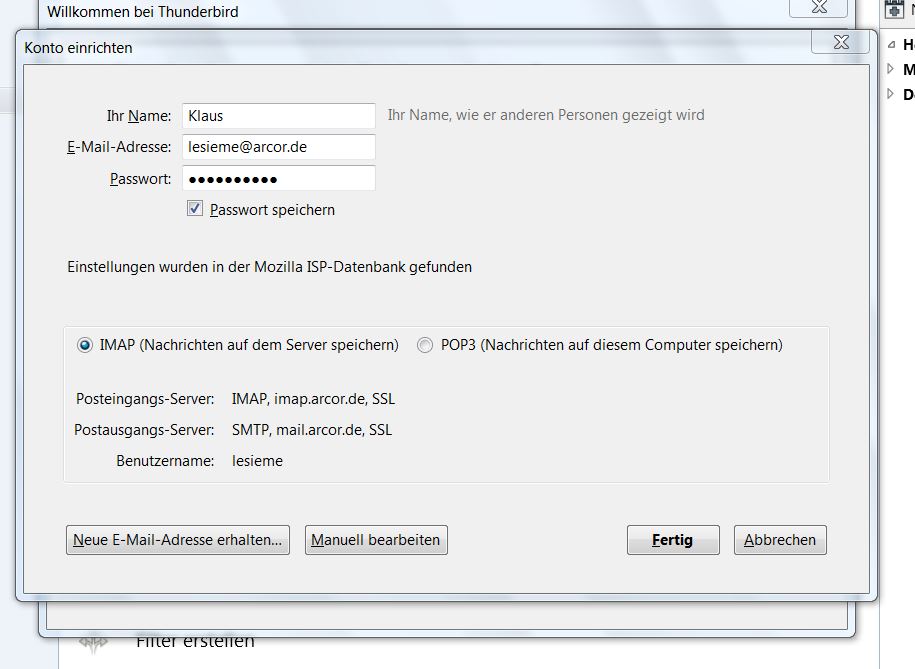Click the Ihr Name input field

click(278, 116)
